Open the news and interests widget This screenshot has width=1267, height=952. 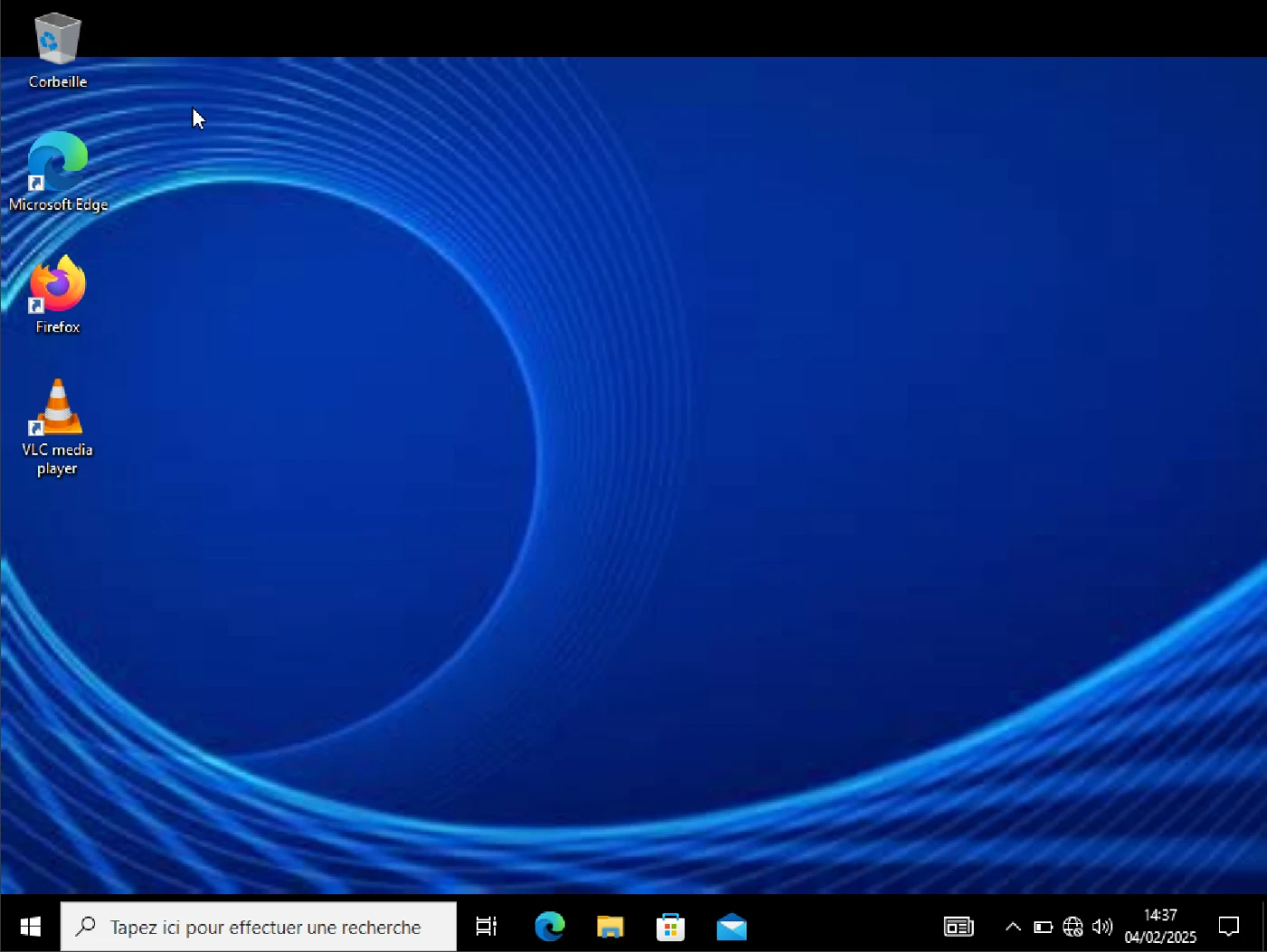point(958,927)
